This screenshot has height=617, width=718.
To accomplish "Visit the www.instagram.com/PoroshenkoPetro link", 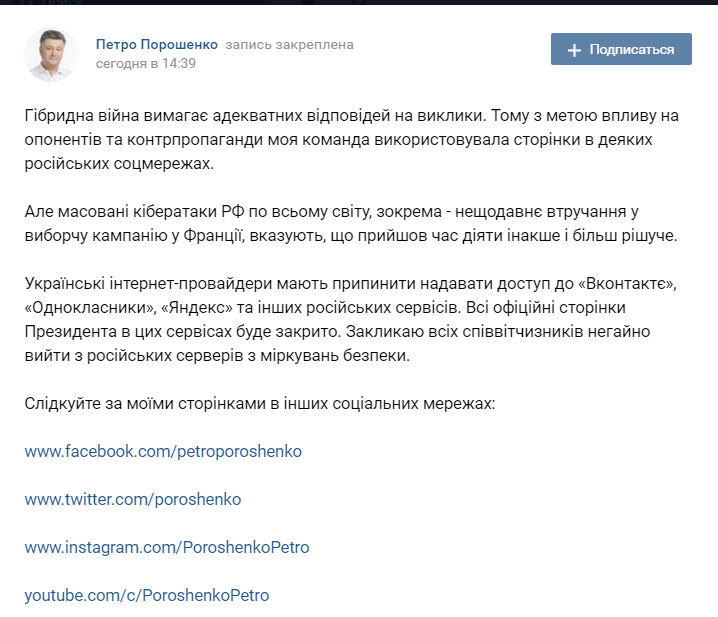I will [167, 547].
